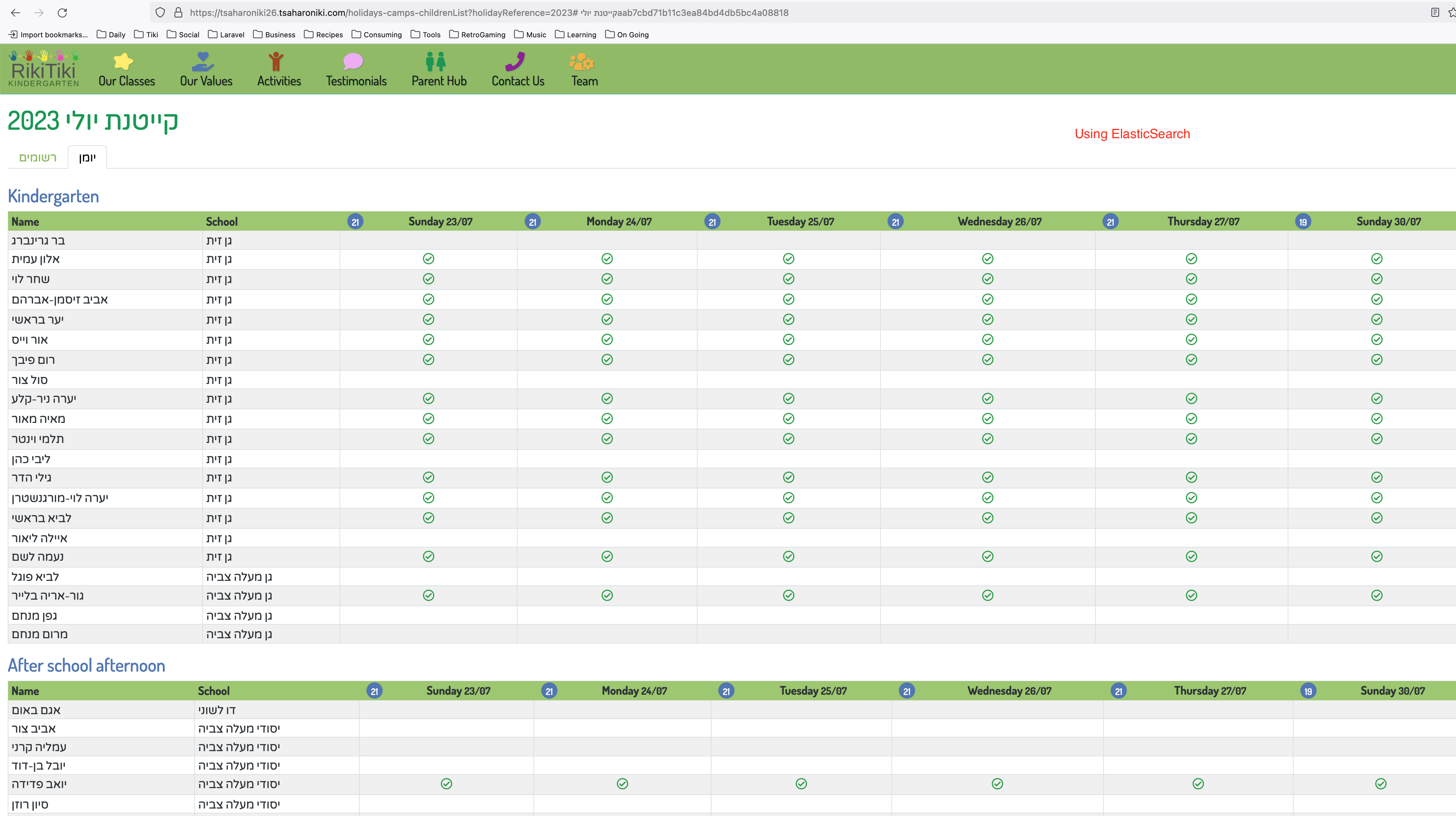Open the Recipes bookmarks folder
This screenshot has width=1456, height=816.
click(x=323, y=34)
